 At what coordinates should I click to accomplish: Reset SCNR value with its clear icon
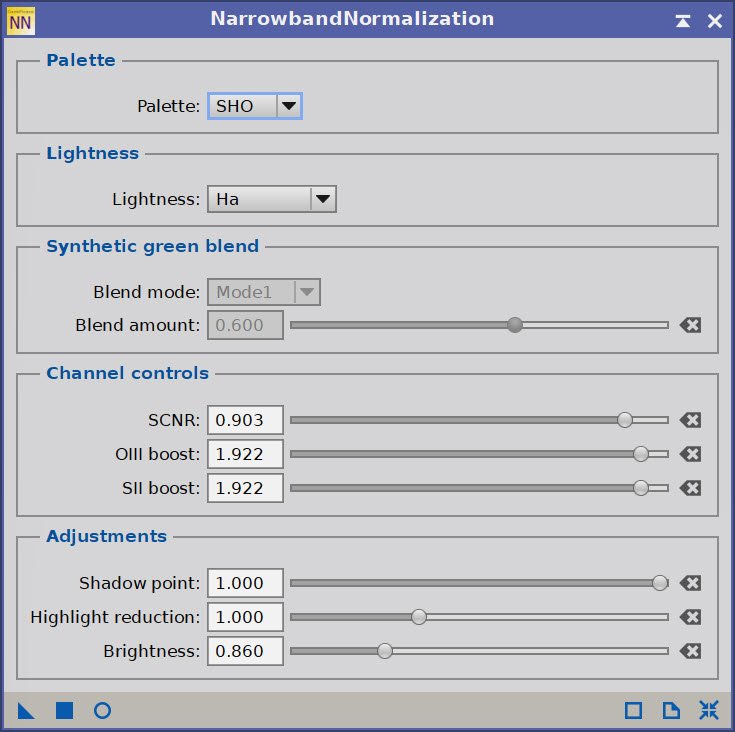(690, 420)
